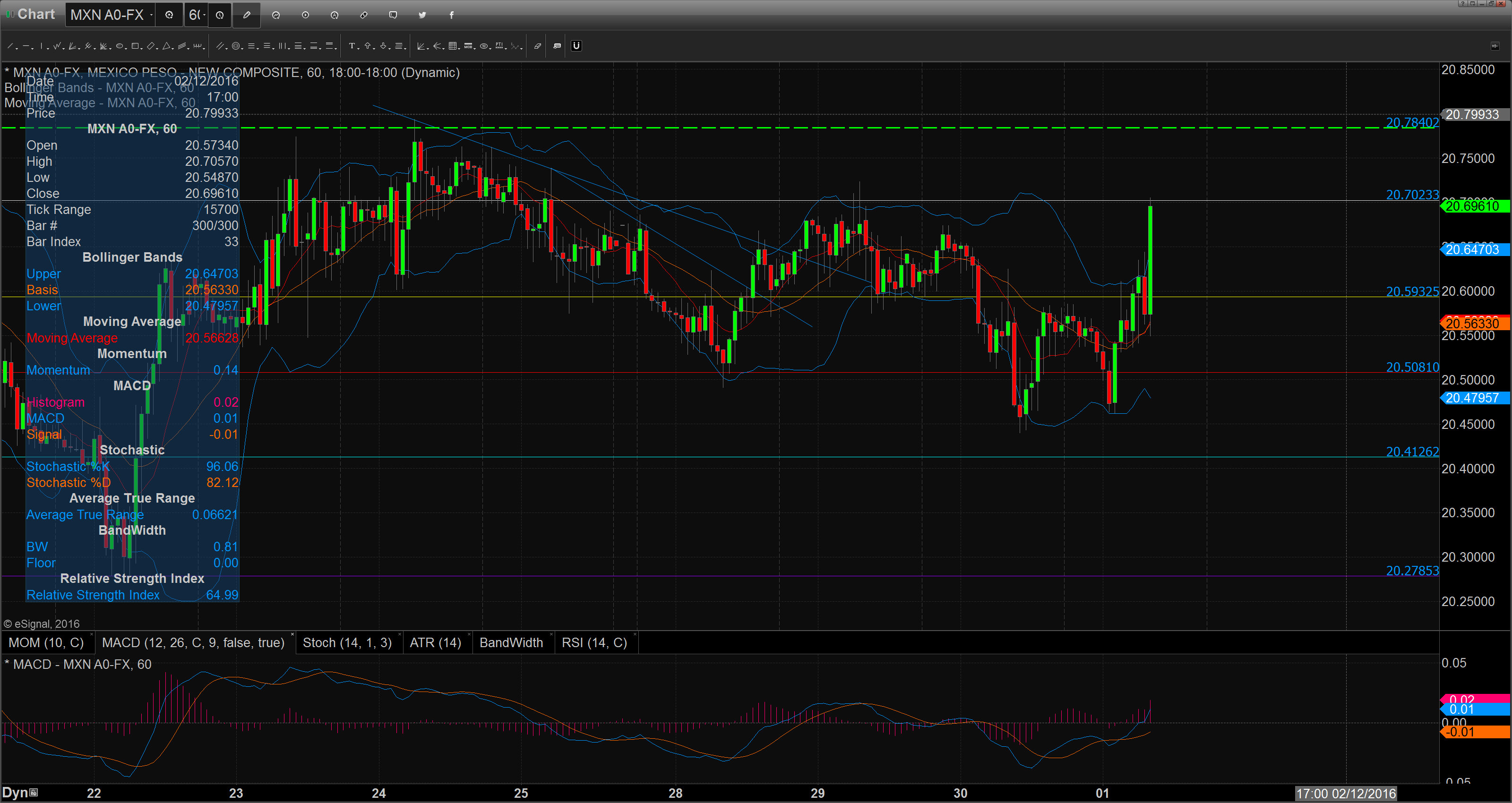Screen dimensions: 1512x803
Task: Click the blue 20.64703 upper band label
Action: (x=1475, y=249)
